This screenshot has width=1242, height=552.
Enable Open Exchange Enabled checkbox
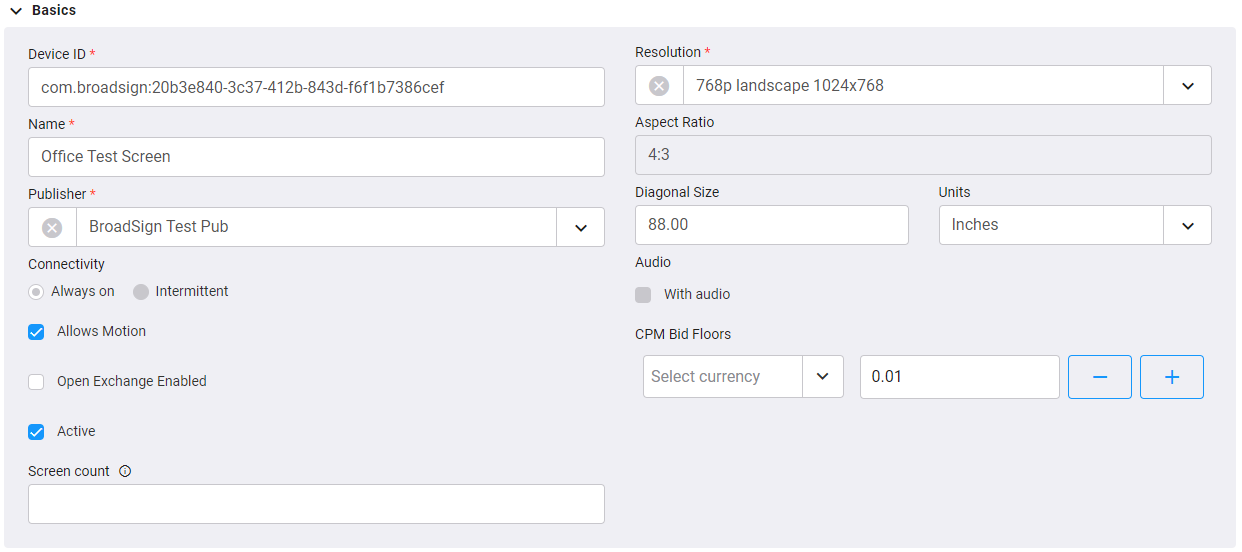[37, 382]
